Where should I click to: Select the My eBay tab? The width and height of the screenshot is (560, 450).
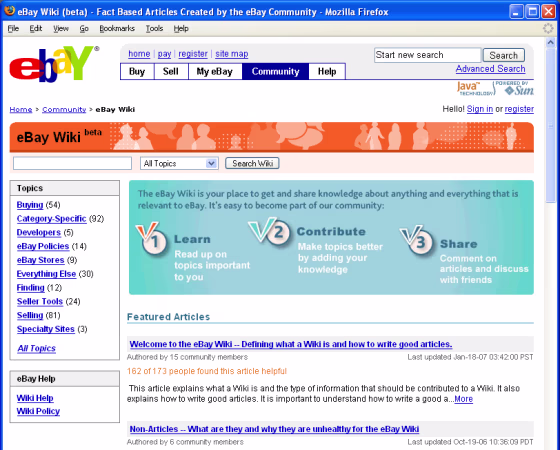click(215, 71)
